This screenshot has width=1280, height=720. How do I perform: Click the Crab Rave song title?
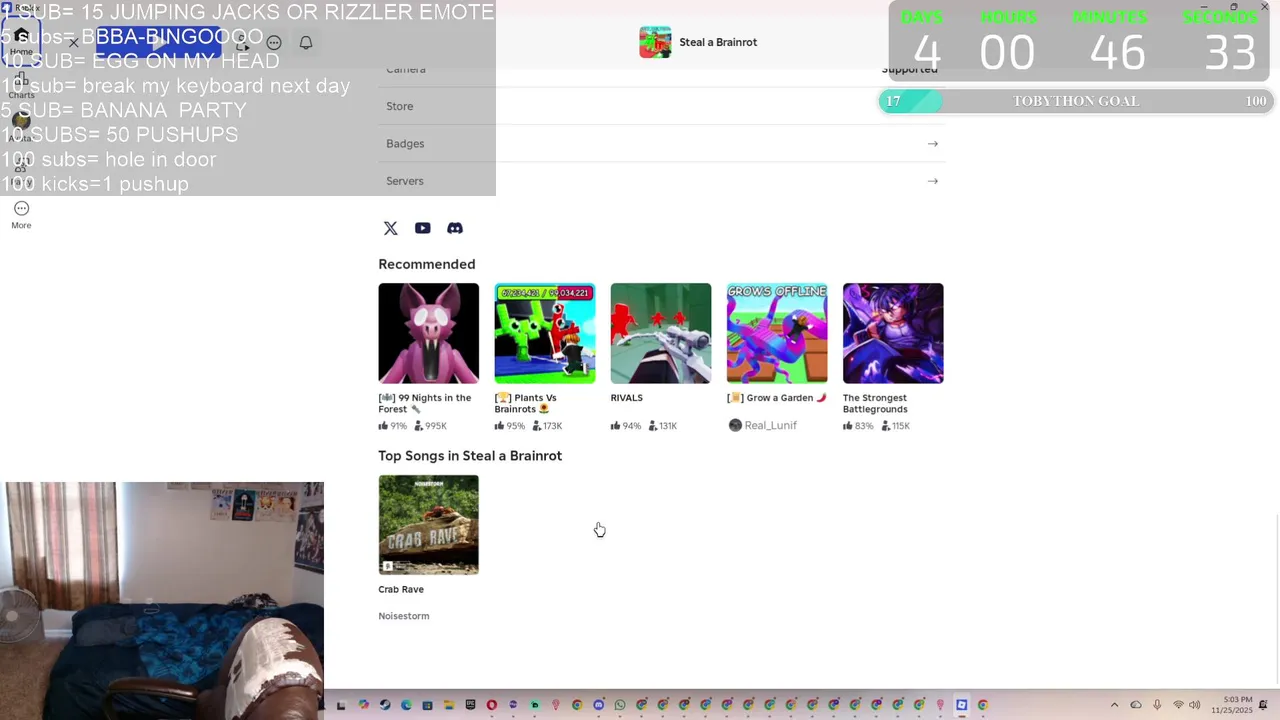pos(401,589)
